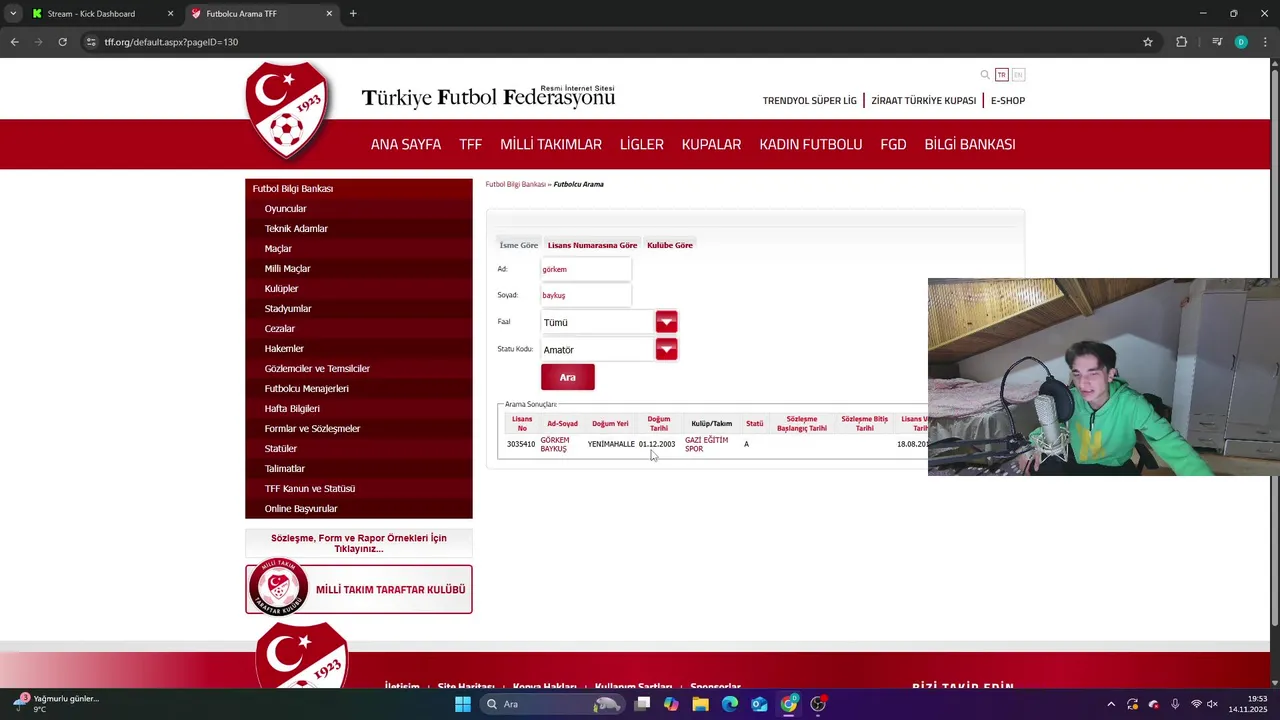Open E-SHOP link
Viewport: 1280px width, 720px height.
click(x=1008, y=100)
